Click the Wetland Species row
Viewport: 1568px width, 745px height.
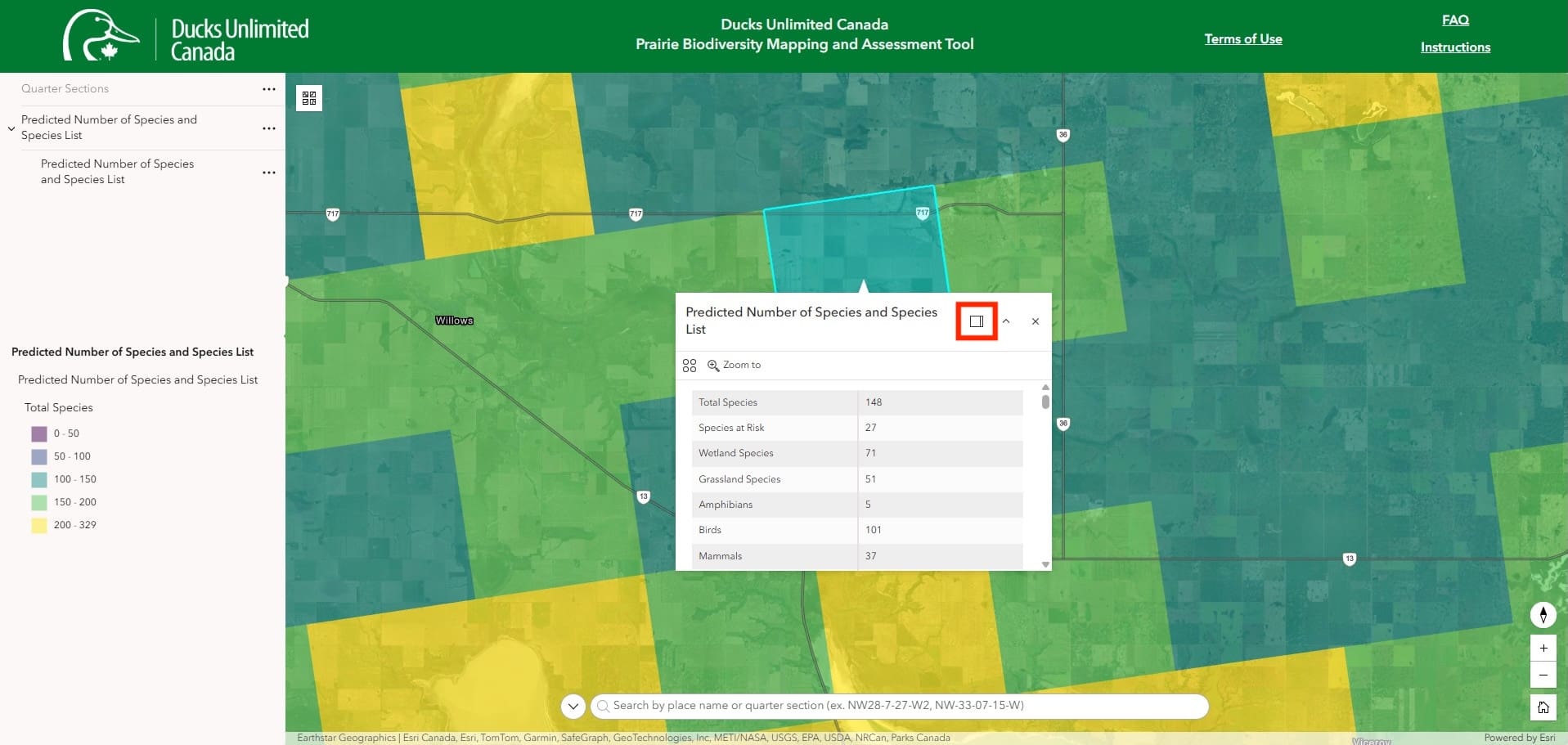(x=857, y=453)
